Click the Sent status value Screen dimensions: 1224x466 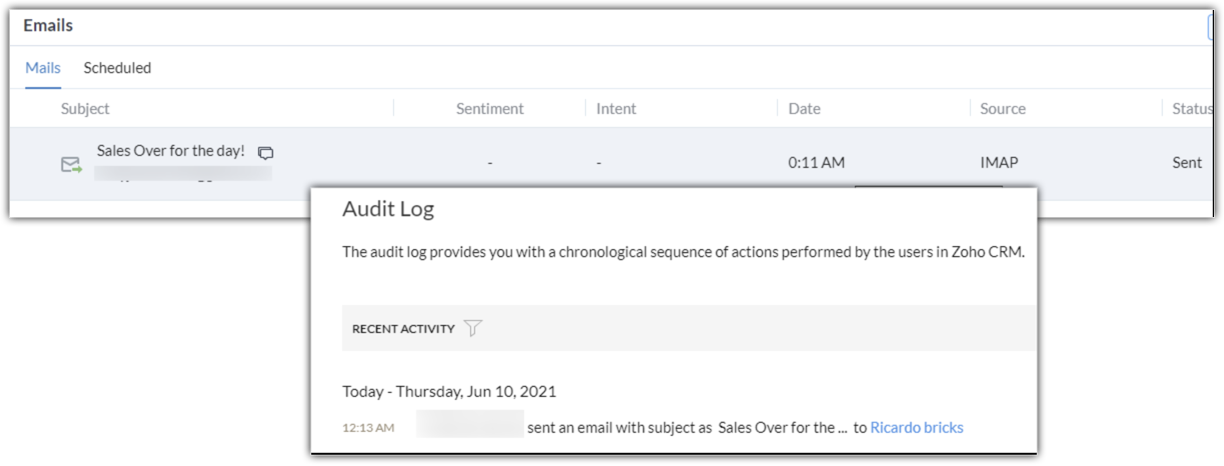tap(1187, 162)
